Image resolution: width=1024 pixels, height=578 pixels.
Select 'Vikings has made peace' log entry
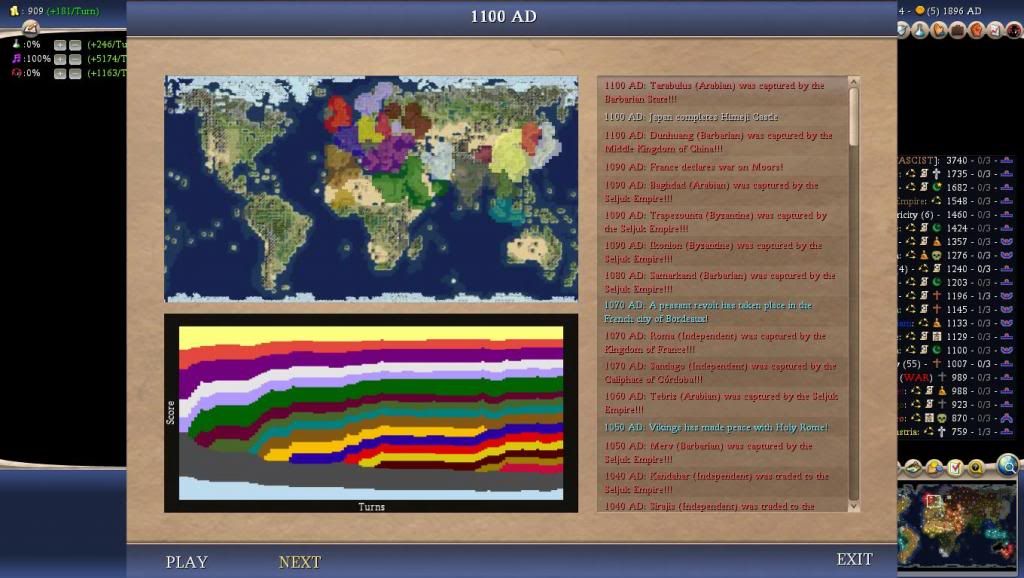[x=722, y=427]
